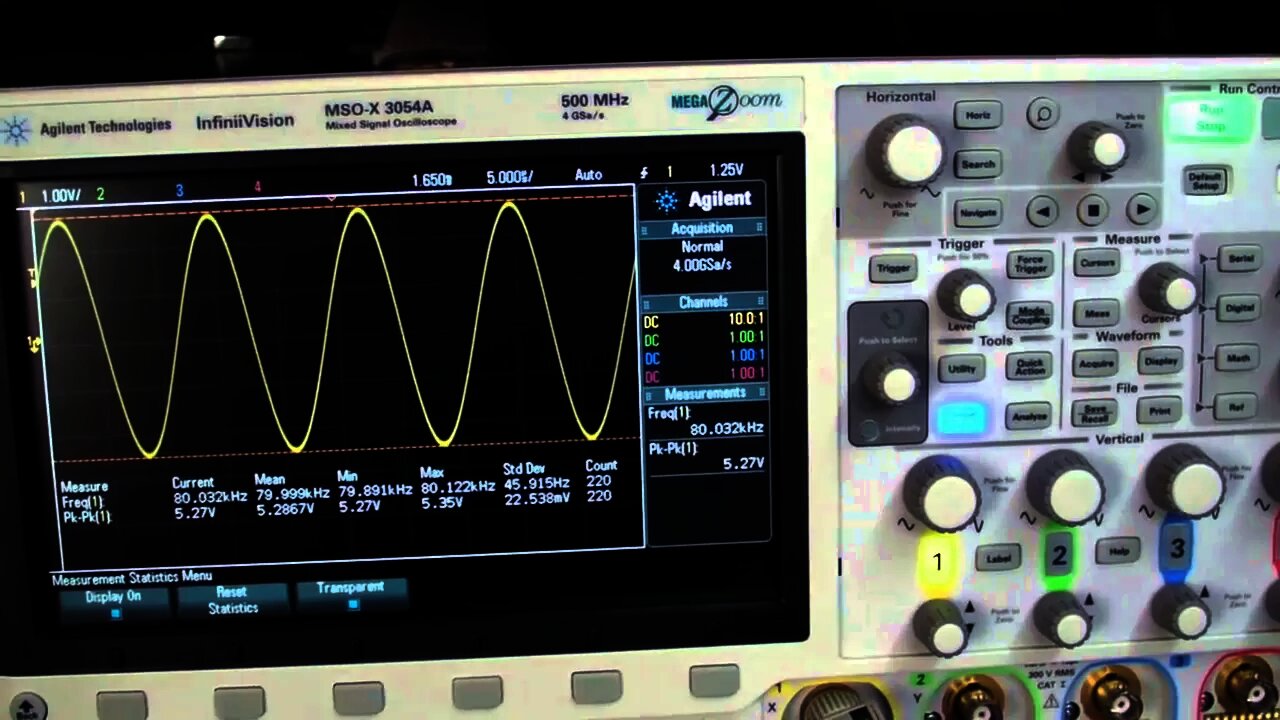Viewport: 1280px width, 720px height.
Task: Select the Reset Statistics softkey
Action: [x=232, y=600]
